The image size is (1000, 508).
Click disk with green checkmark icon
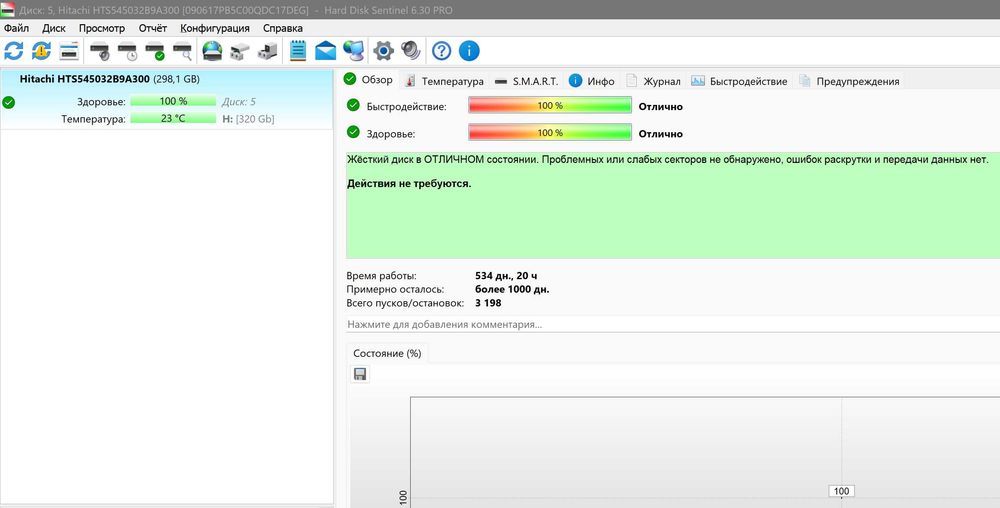point(155,51)
